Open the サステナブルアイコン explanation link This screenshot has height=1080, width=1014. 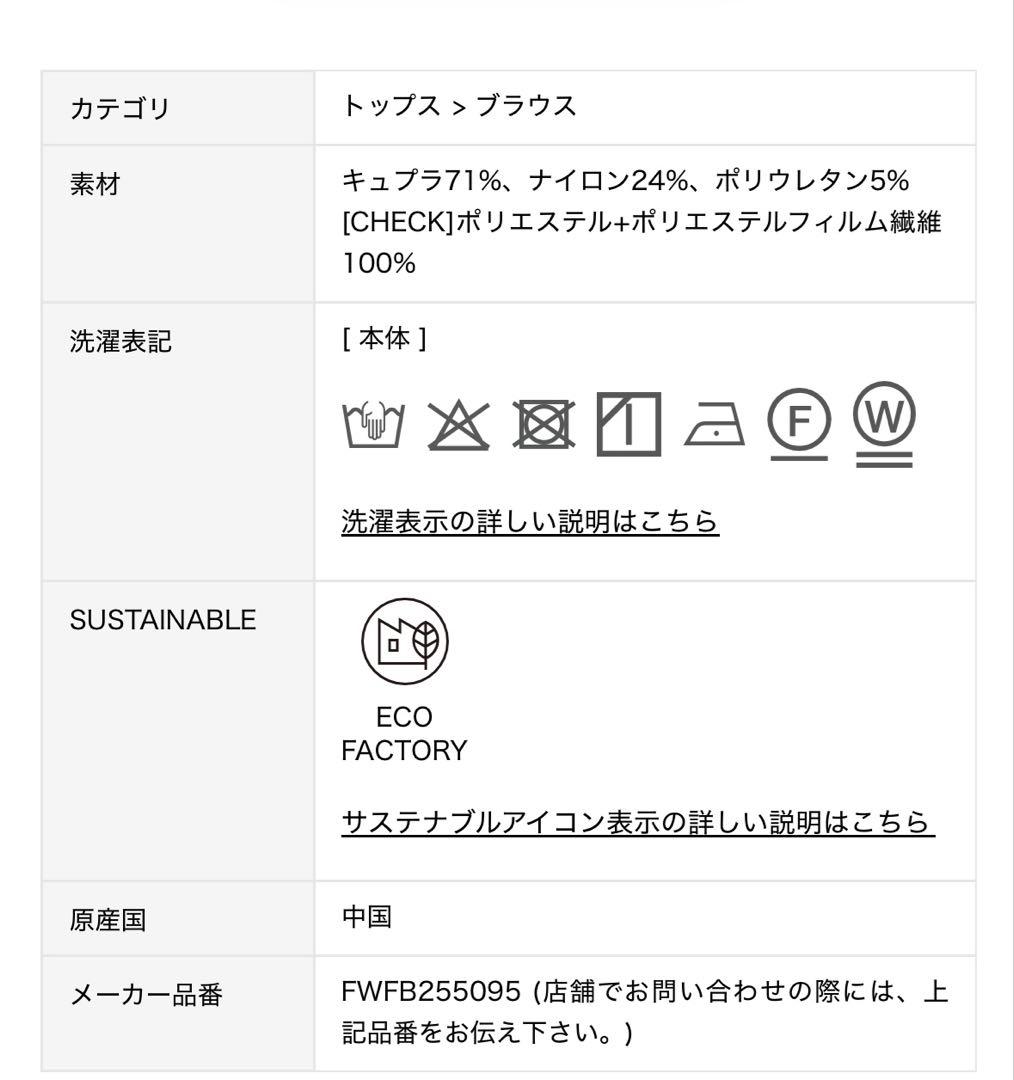coord(638,824)
